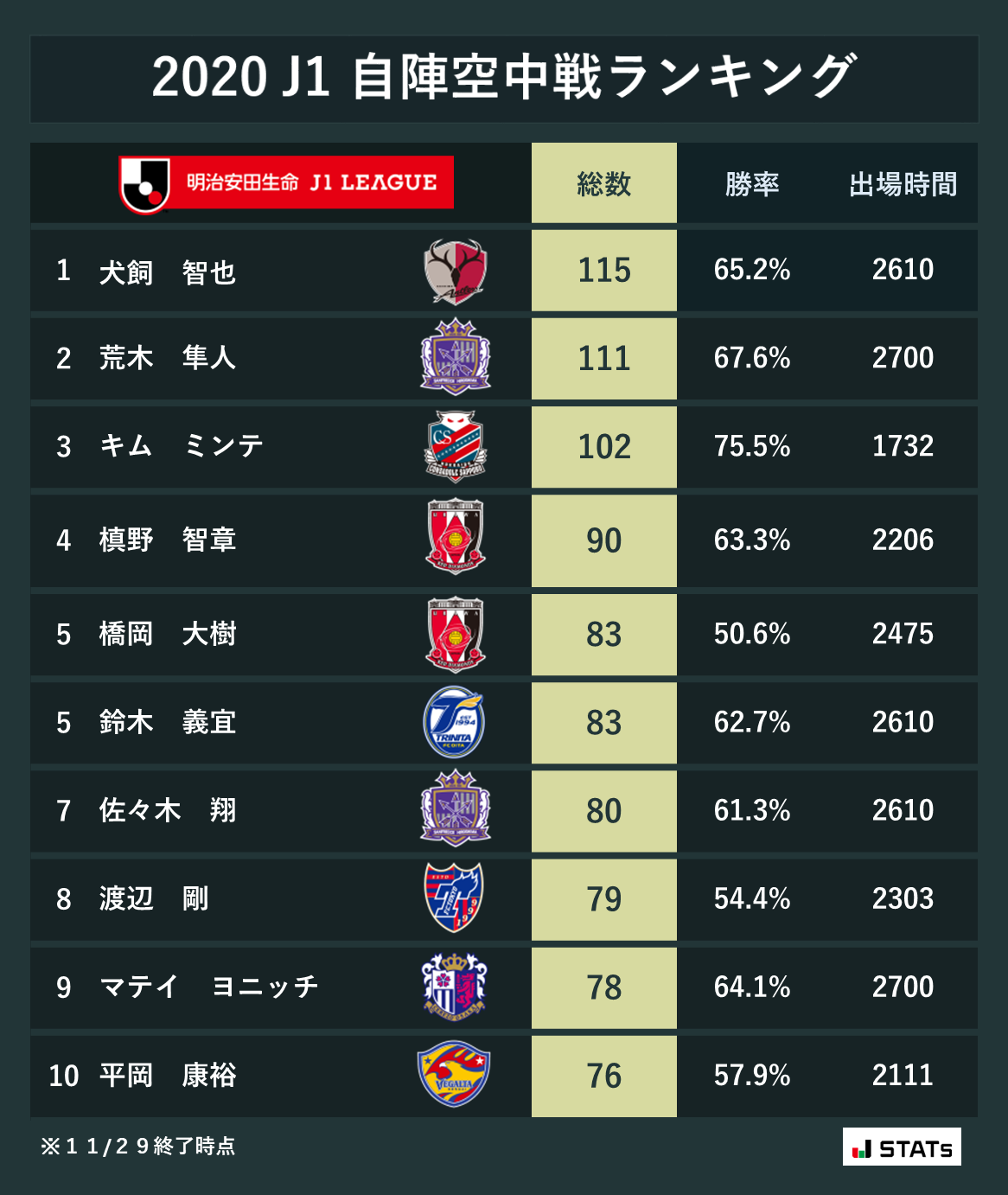Click the FC Tokyo crest beside 渡辺 剛
The image size is (1008, 1195).
pos(455,898)
